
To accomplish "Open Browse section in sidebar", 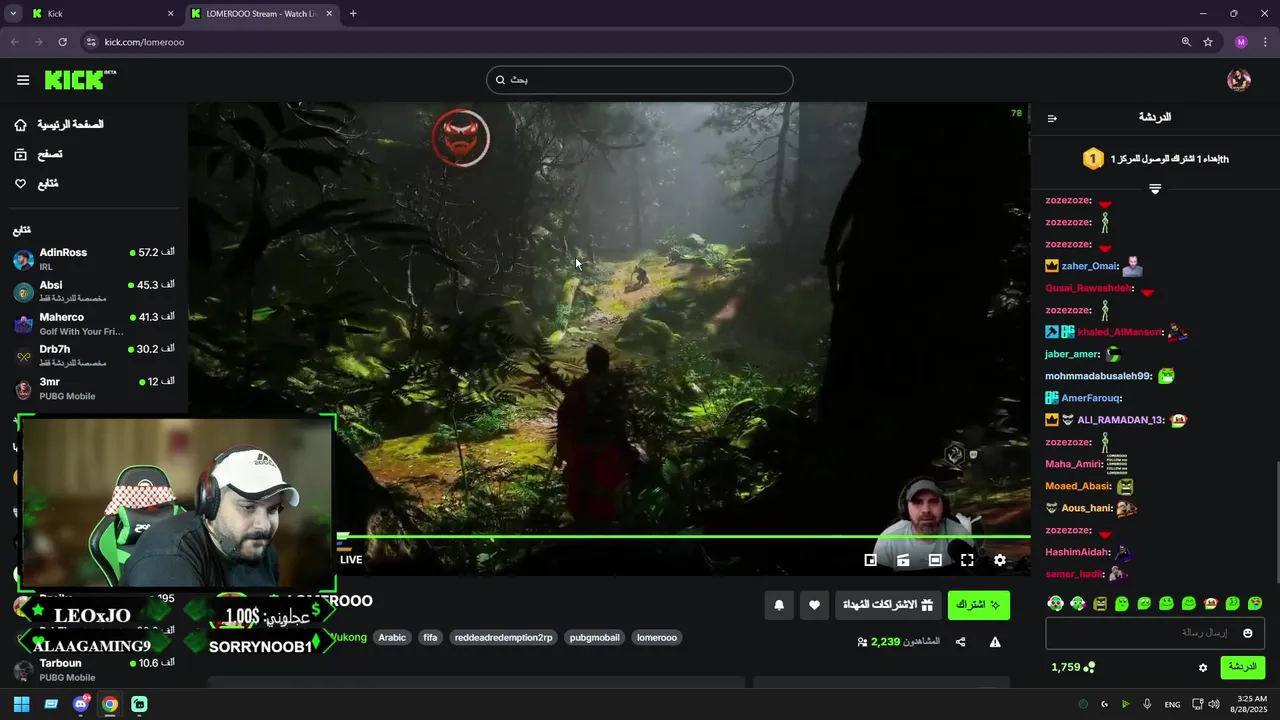I will (38, 155).
